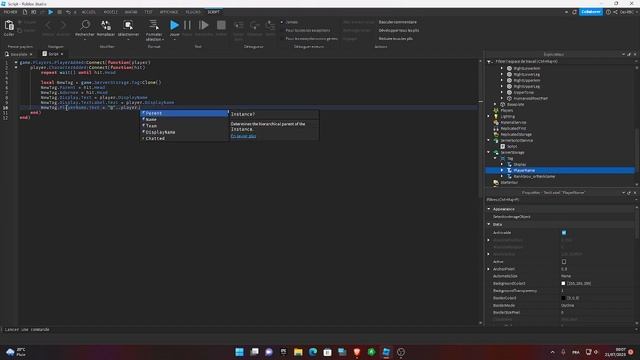Viewport: 640px width, 360px height.
Task: Click the ServerStorage service in Explorer
Action: point(512,152)
